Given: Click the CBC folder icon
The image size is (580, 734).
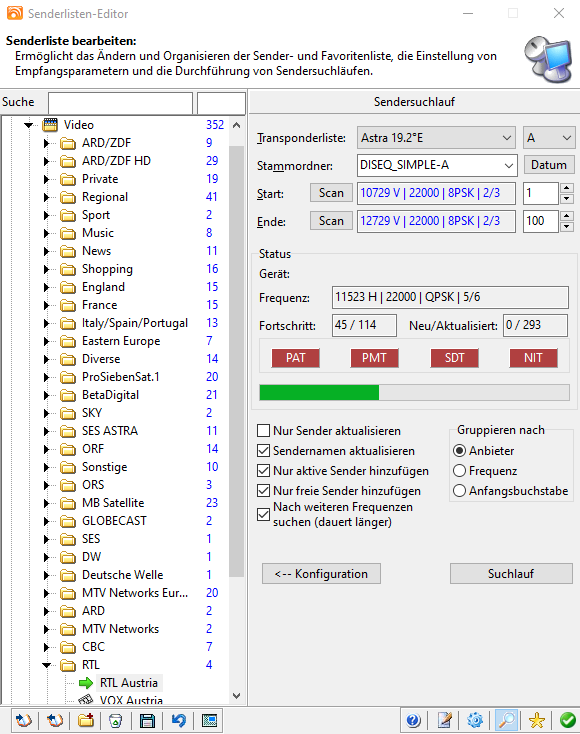Looking at the screenshot, I should tap(68, 647).
